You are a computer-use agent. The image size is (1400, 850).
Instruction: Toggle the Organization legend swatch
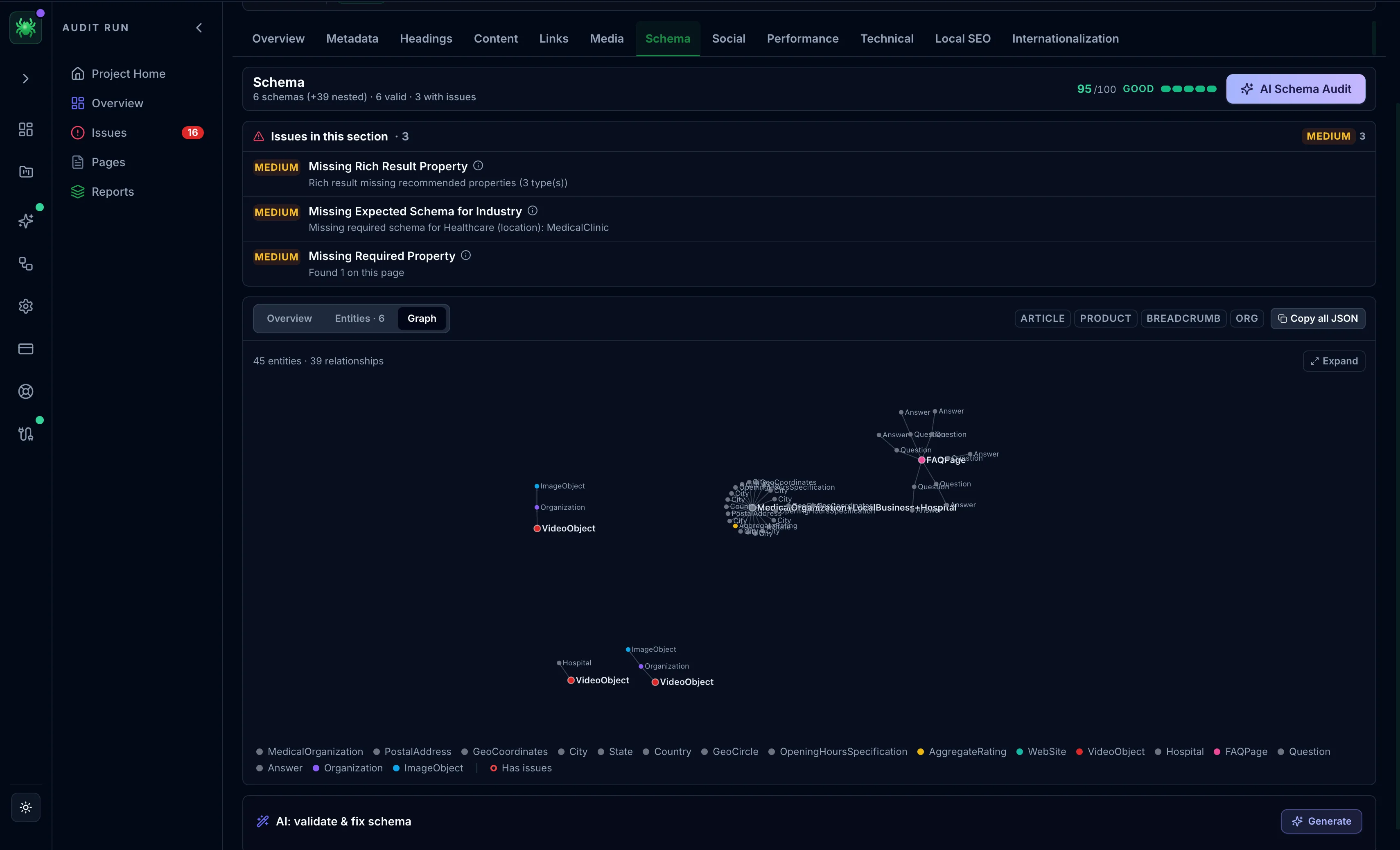pyautogui.click(x=316, y=768)
